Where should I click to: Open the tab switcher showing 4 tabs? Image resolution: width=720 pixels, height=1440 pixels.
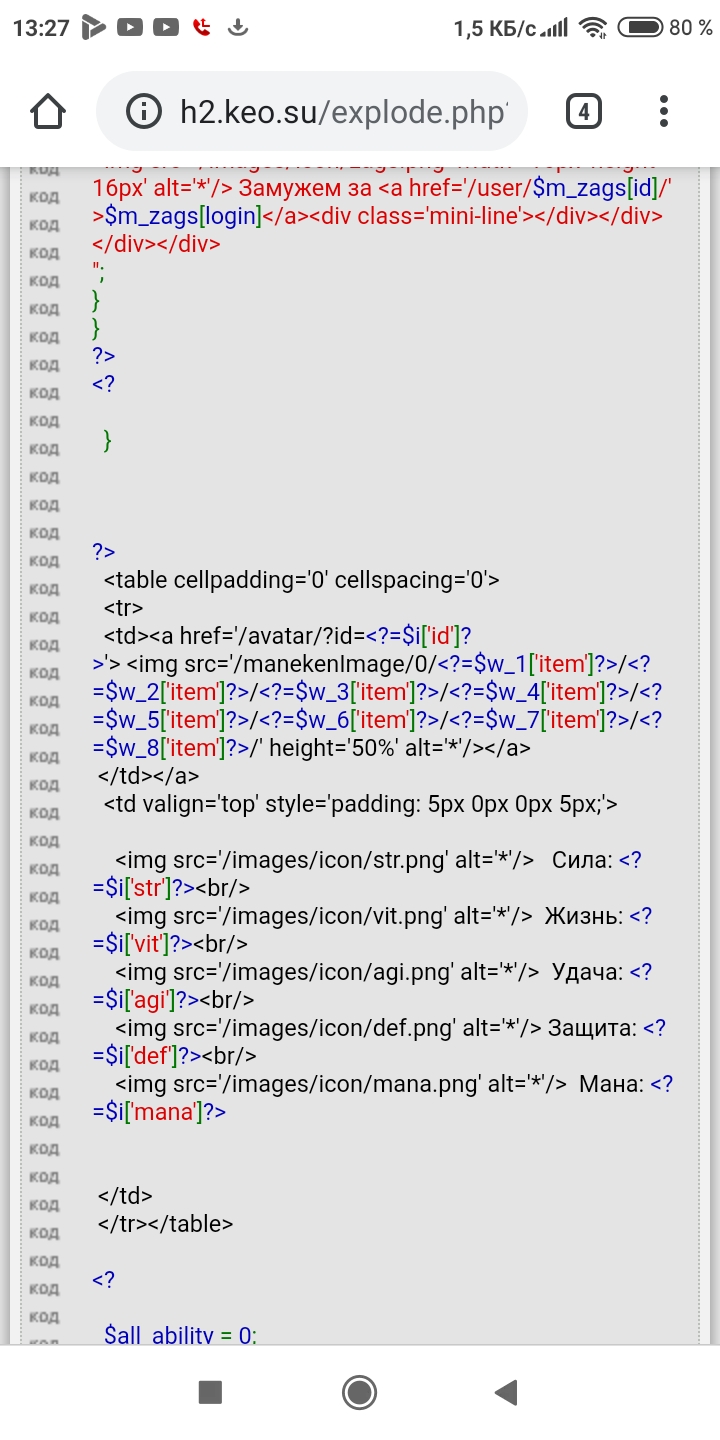pyautogui.click(x=583, y=111)
